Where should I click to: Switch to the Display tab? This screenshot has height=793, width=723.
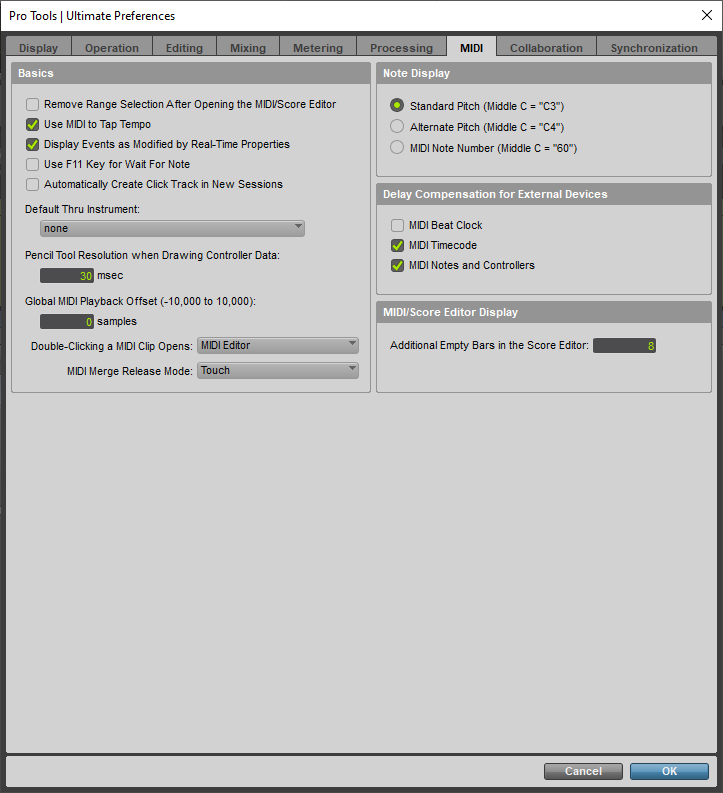pos(38,48)
